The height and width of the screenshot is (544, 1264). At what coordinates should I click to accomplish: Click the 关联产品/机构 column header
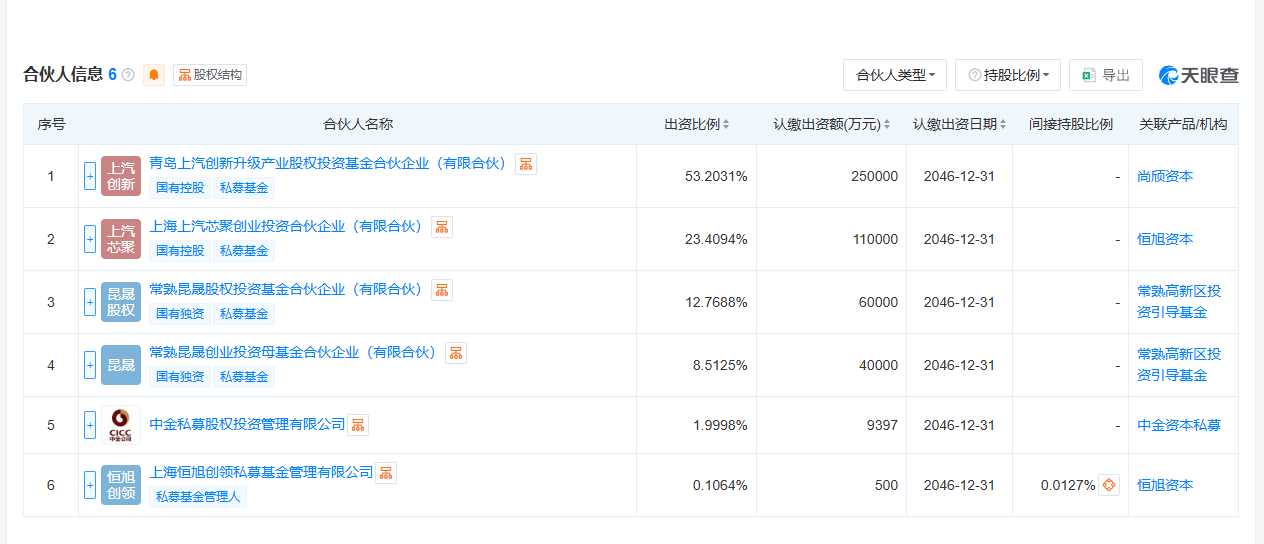[1183, 124]
